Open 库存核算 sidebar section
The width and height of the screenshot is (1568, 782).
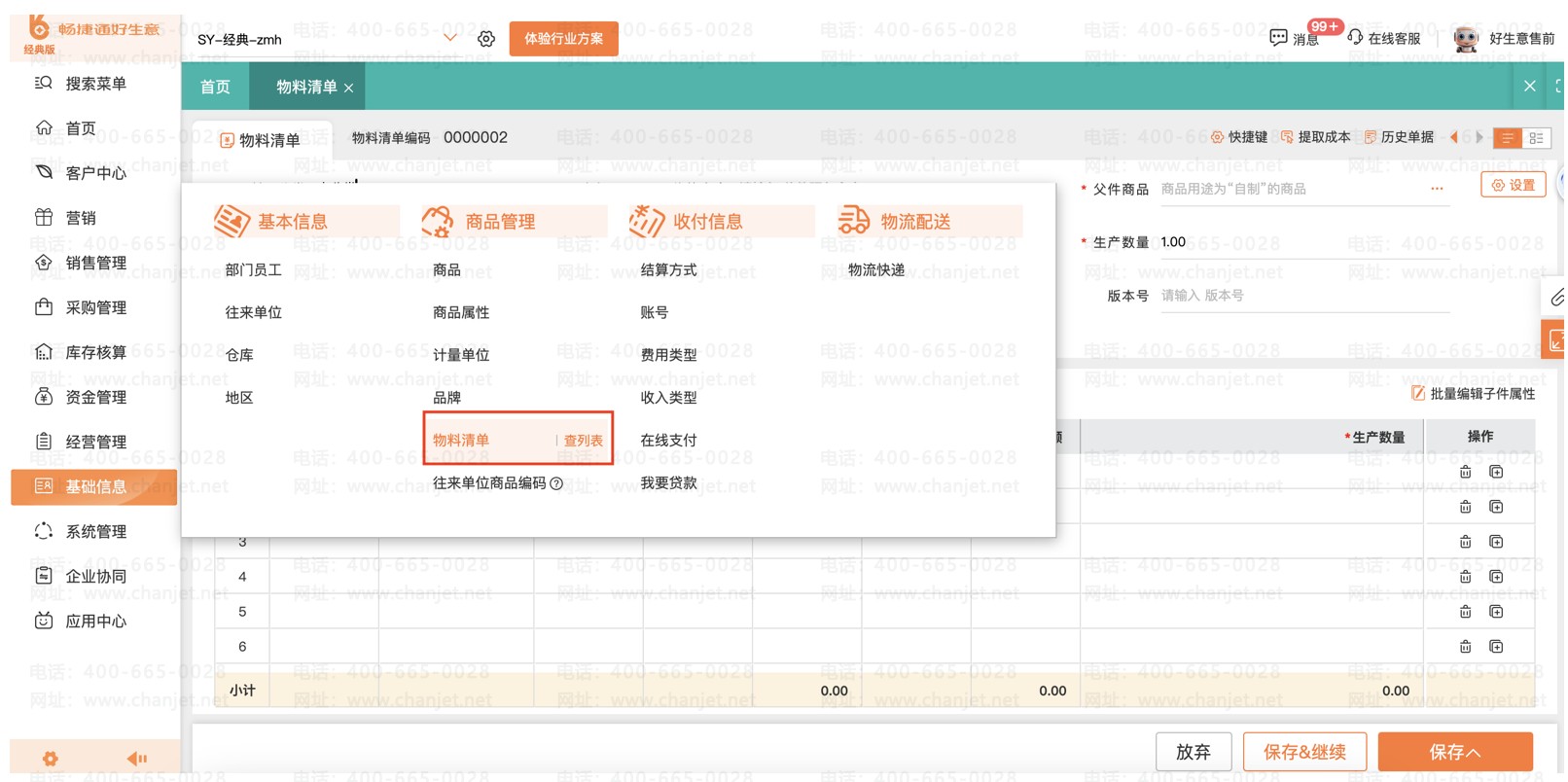(x=82, y=352)
